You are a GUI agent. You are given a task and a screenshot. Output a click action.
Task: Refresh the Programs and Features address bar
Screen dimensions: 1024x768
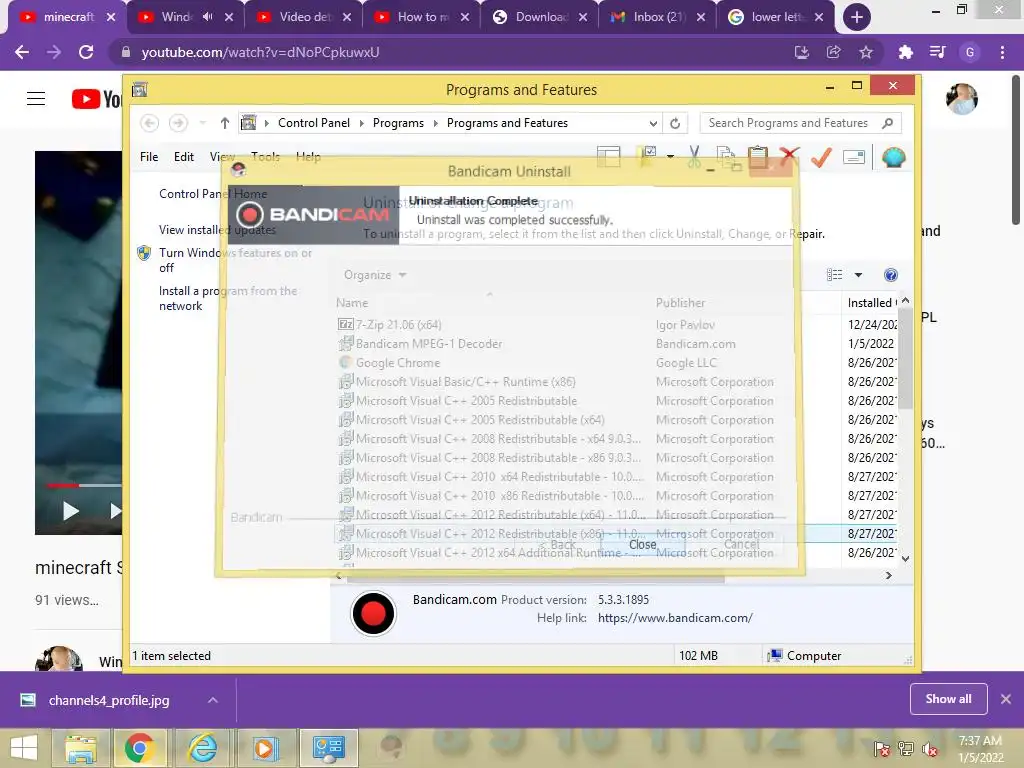point(675,123)
